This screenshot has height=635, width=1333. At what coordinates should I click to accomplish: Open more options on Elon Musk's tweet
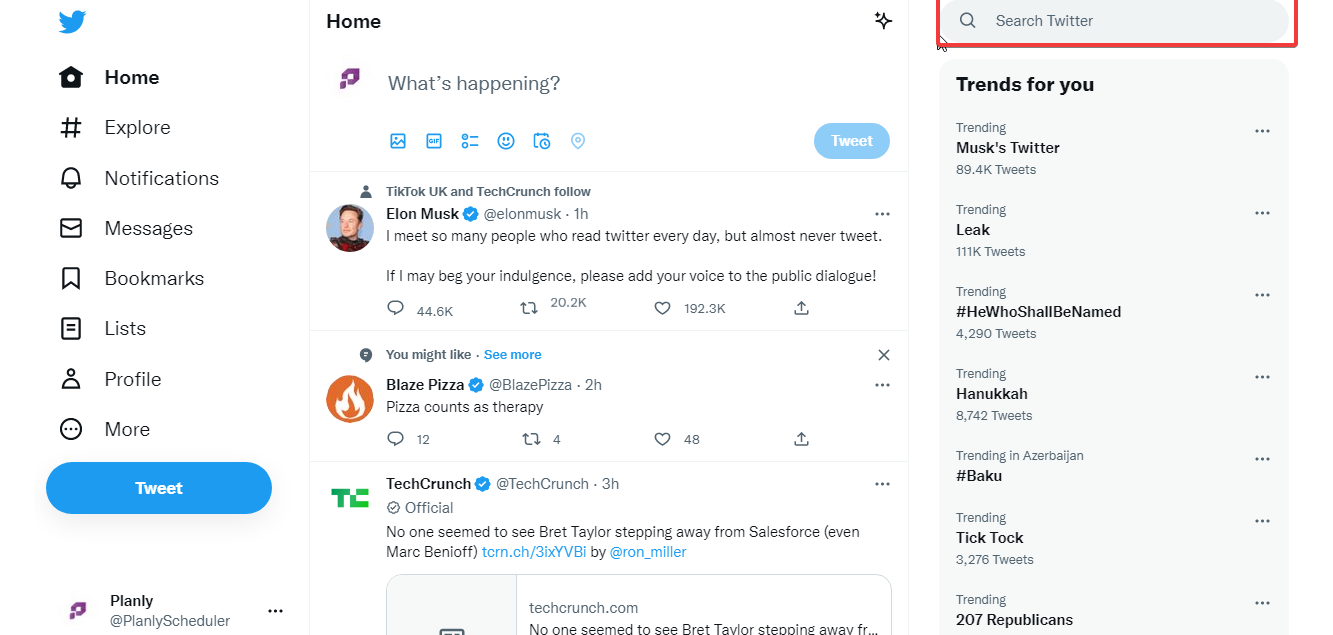(x=882, y=214)
